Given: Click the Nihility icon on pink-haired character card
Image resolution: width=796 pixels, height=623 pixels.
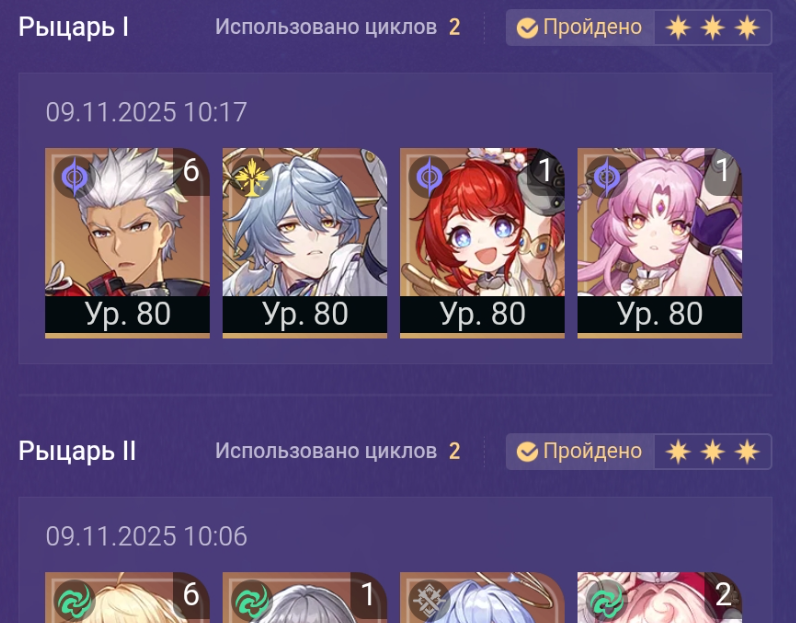Looking at the screenshot, I should [x=607, y=177].
